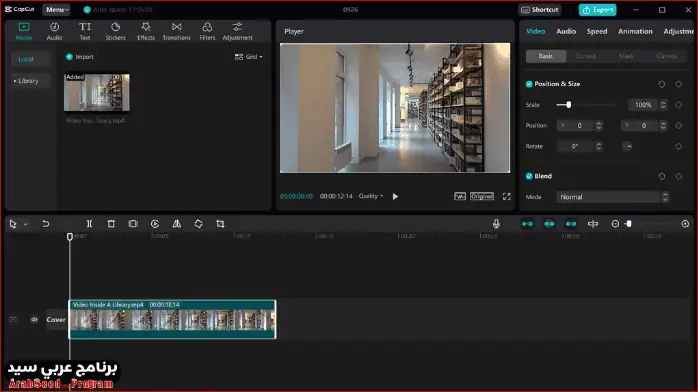Switch to the Audio properties tab
The image size is (698, 392).
tap(566, 31)
